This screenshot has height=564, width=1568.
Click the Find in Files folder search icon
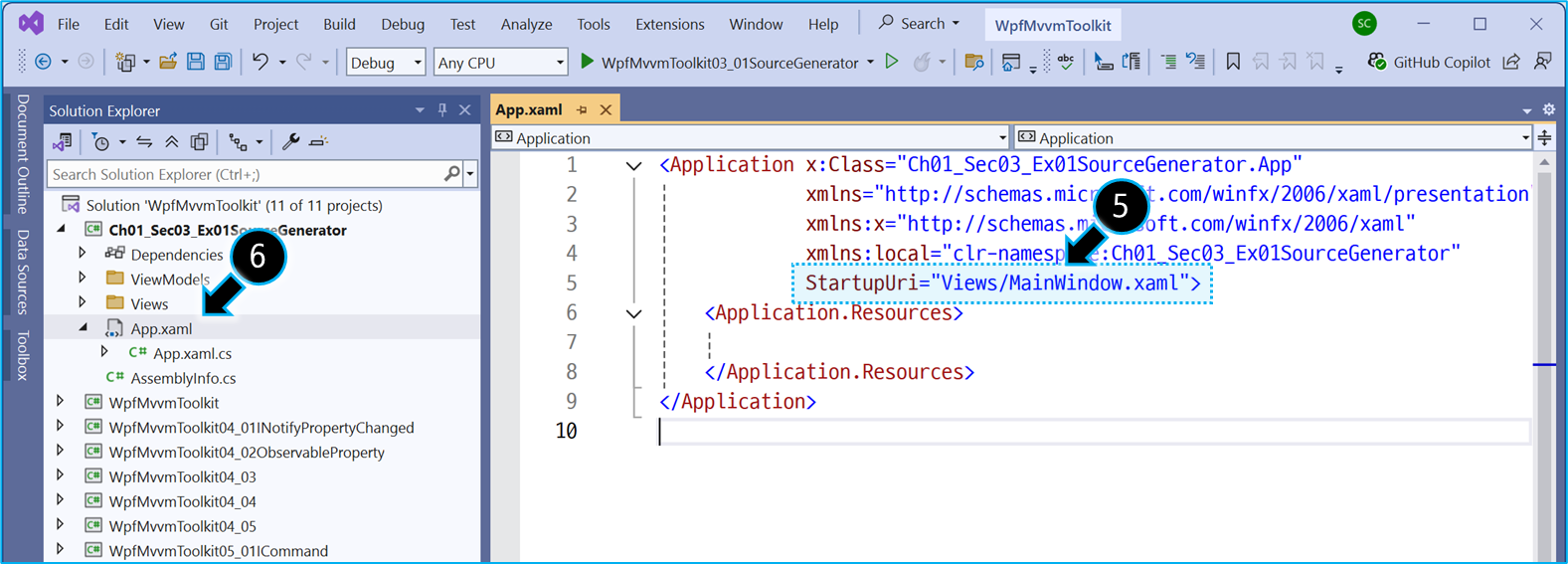974,62
